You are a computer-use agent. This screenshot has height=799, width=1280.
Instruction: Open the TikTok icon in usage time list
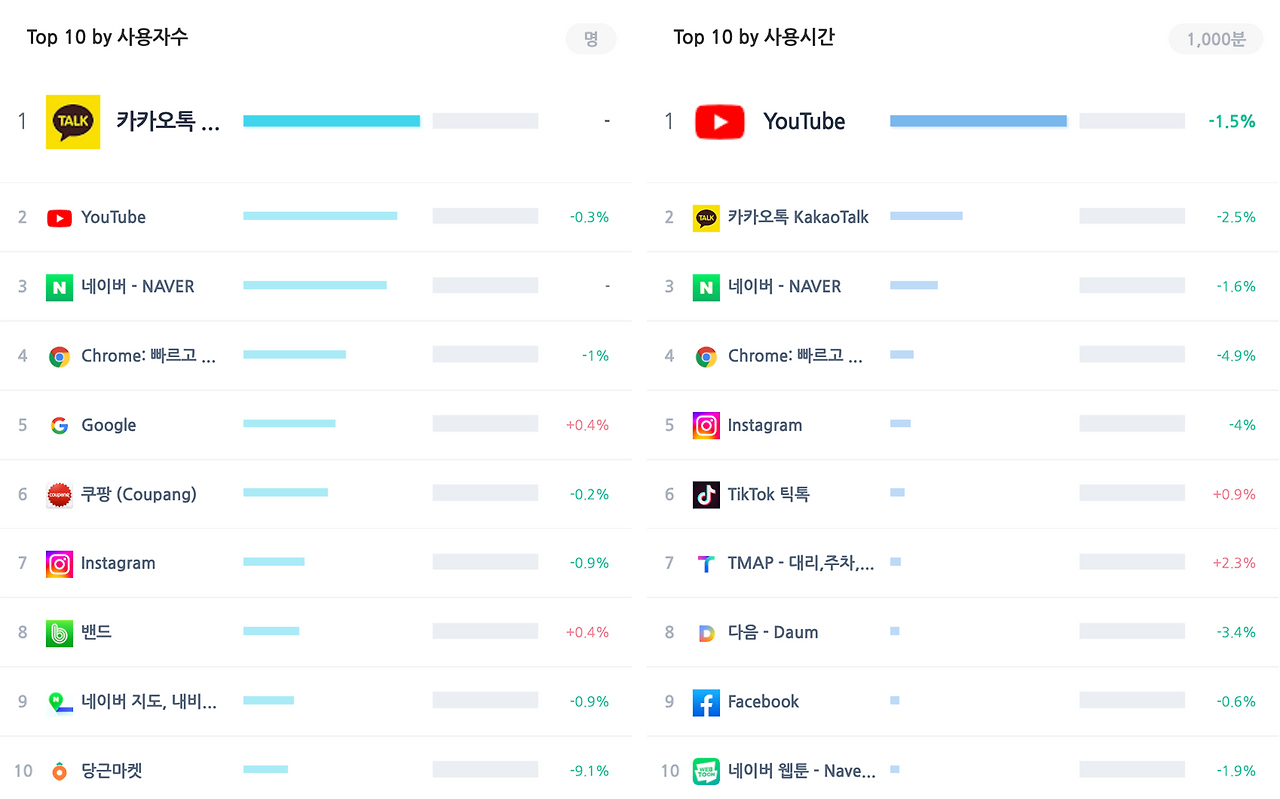click(706, 494)
